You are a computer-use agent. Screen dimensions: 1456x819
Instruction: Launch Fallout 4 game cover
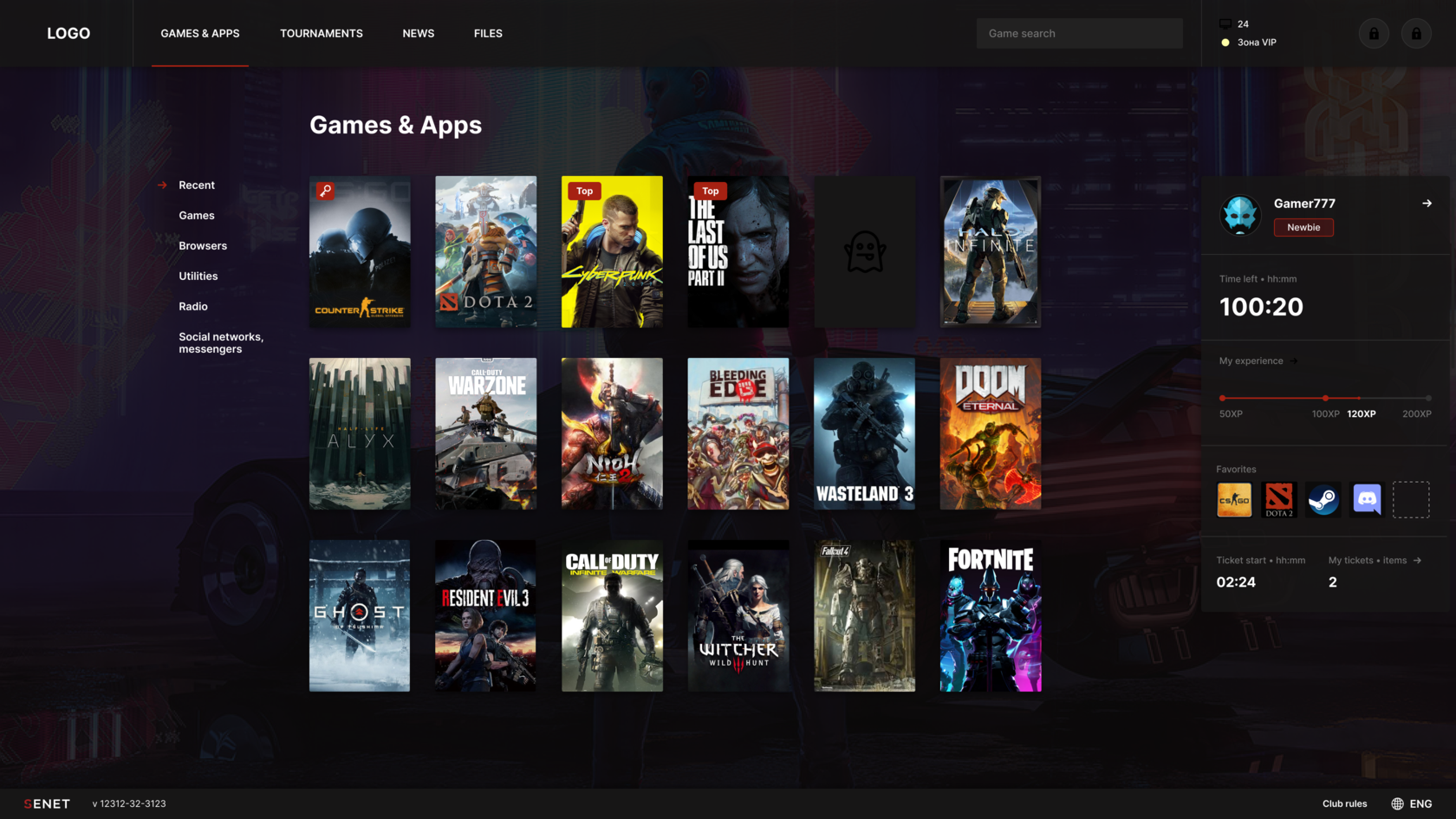click(864, 616)
